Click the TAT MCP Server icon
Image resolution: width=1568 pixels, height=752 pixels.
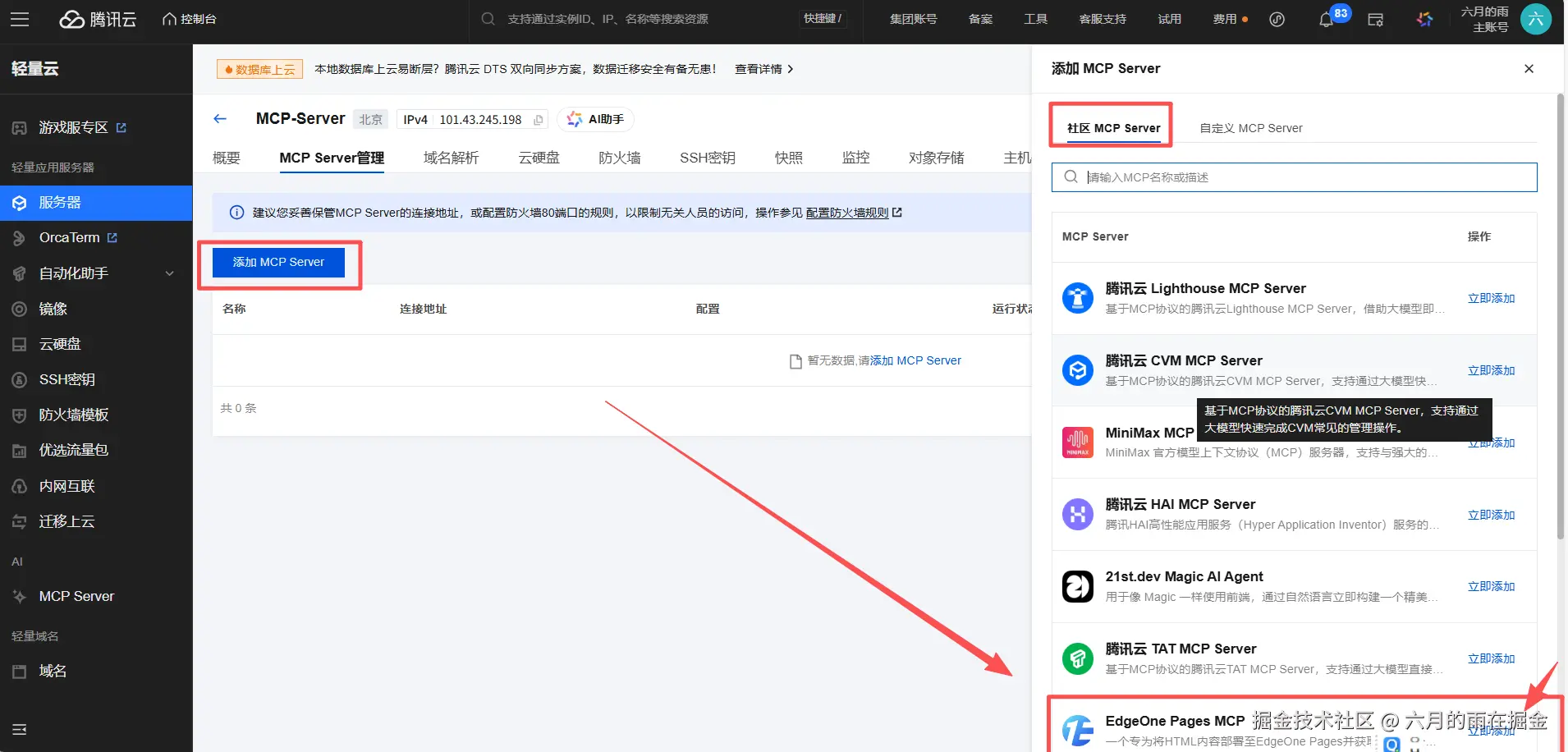point(1077,658)
